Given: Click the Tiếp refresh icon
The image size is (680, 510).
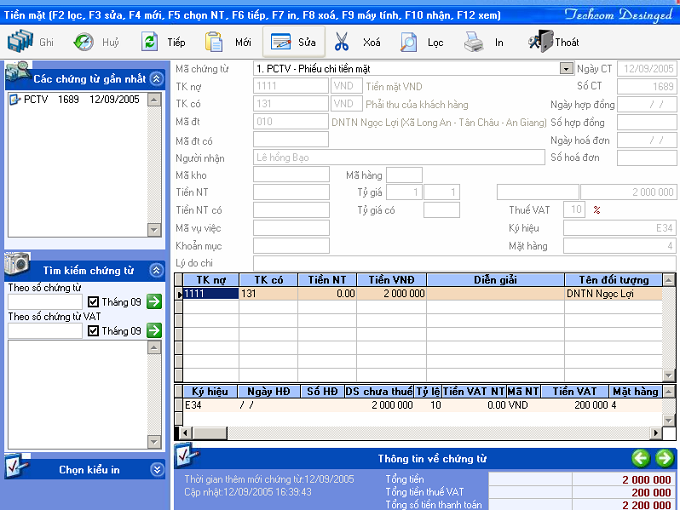Looking at the screenshot, I should (149, 42).
